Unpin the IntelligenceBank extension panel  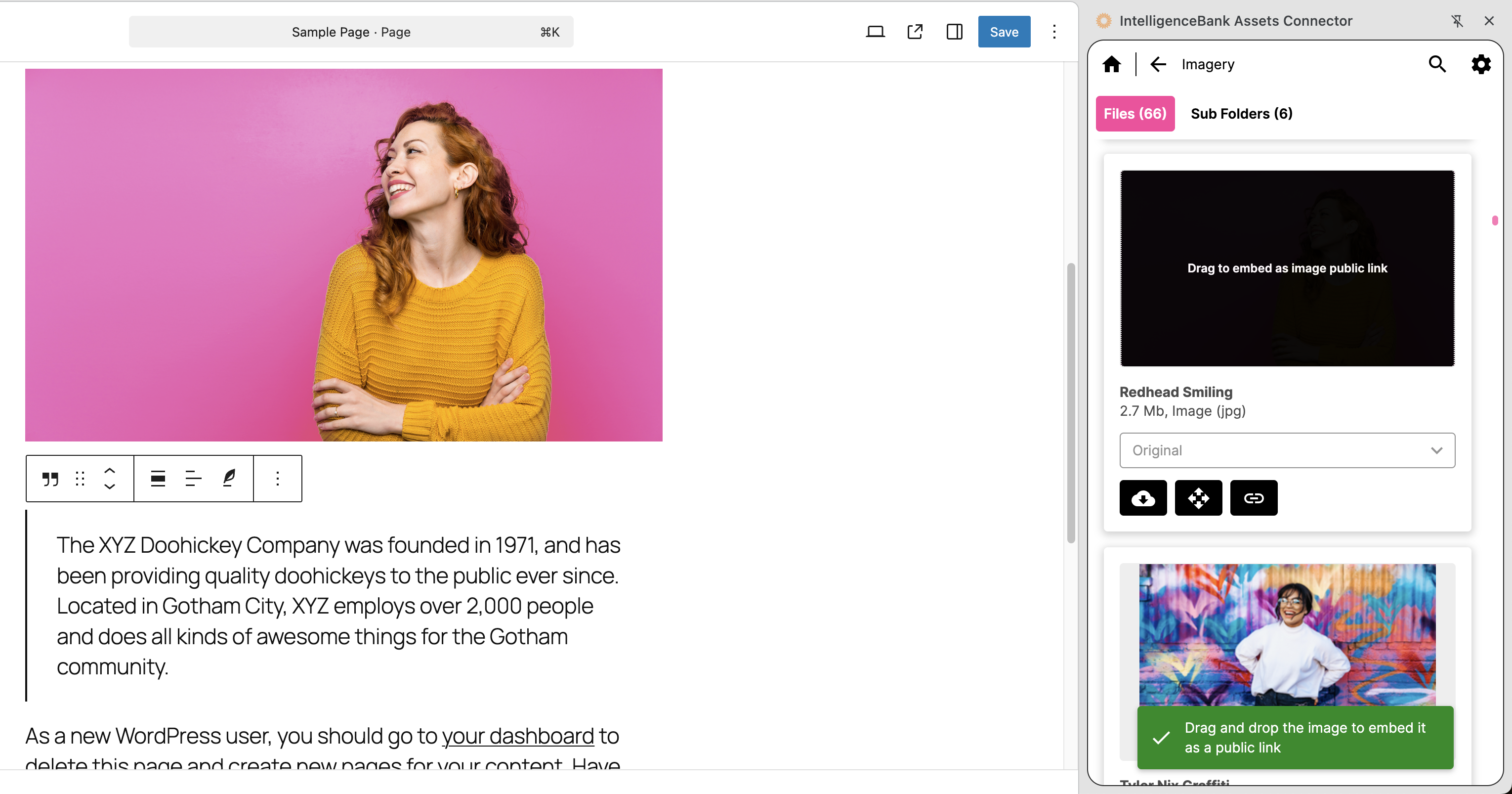pos(1458,21)
